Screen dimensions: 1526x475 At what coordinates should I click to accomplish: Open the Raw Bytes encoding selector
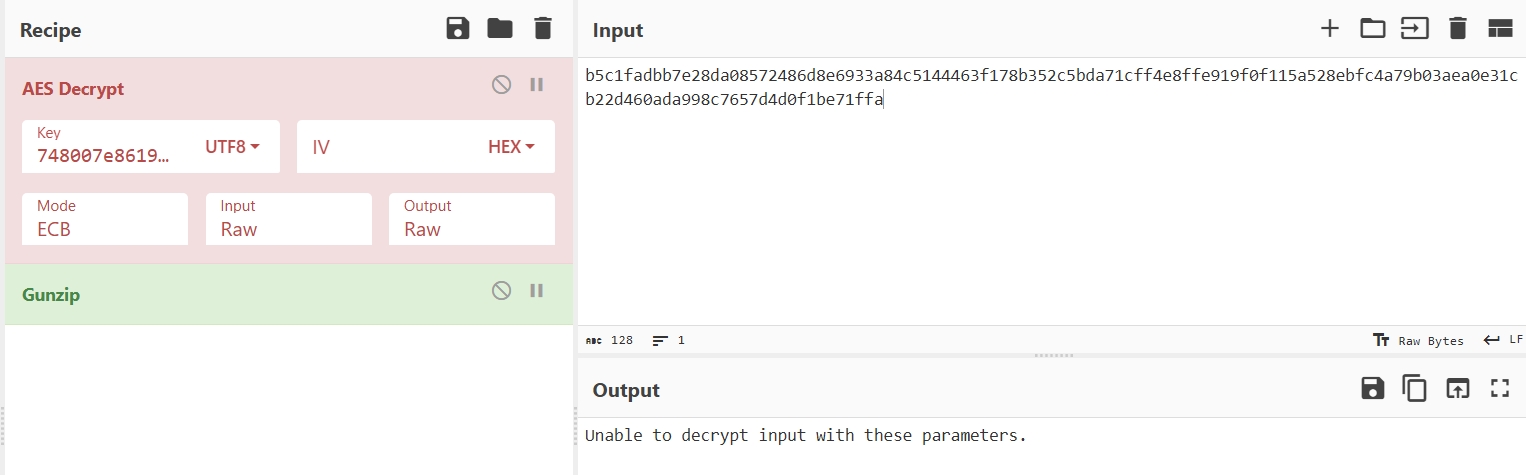(x=1419, y=340)
